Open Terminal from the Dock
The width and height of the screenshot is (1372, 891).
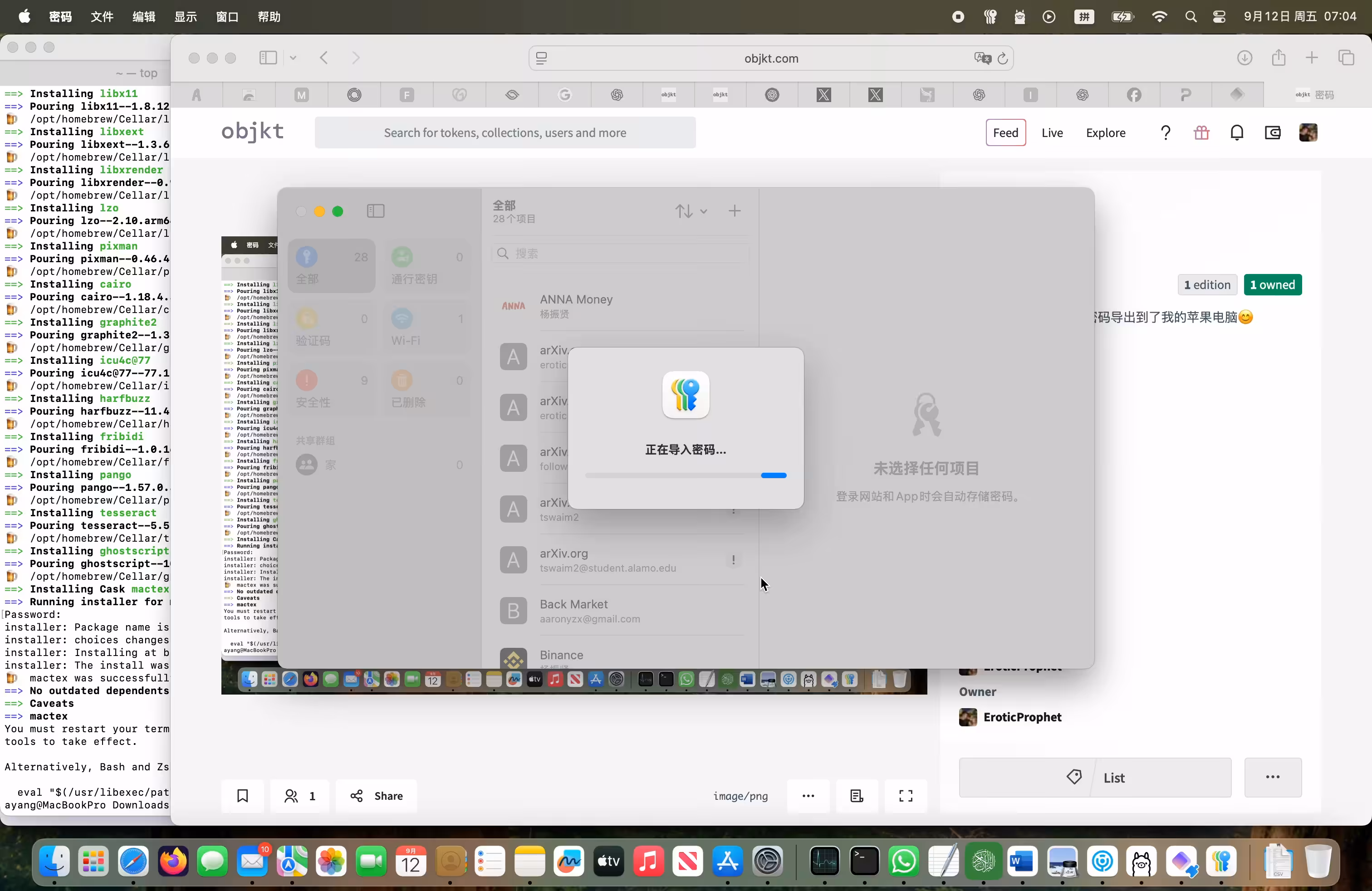864,862
